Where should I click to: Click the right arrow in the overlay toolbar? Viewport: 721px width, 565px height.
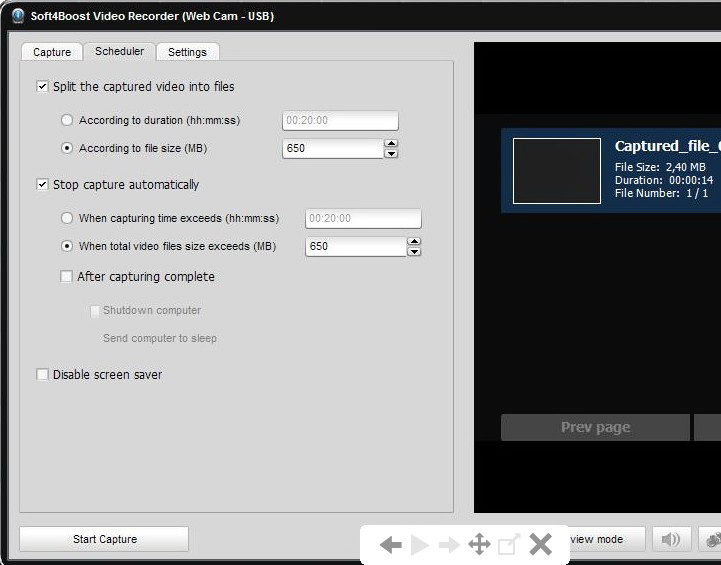pyautogui.click(x=449, y=545)
